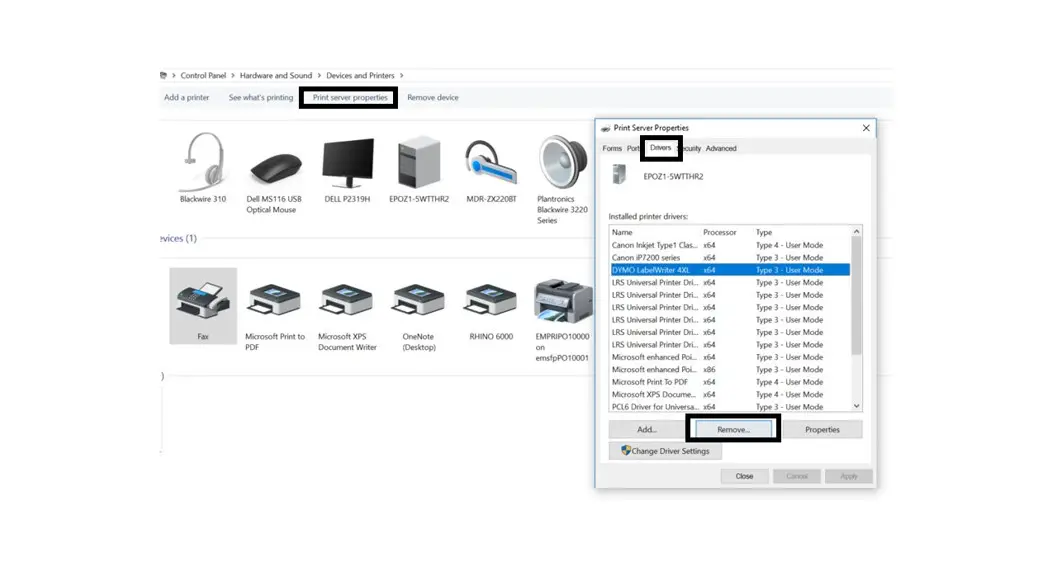
Task: Select the Fax printer icon
Action: 203,306
